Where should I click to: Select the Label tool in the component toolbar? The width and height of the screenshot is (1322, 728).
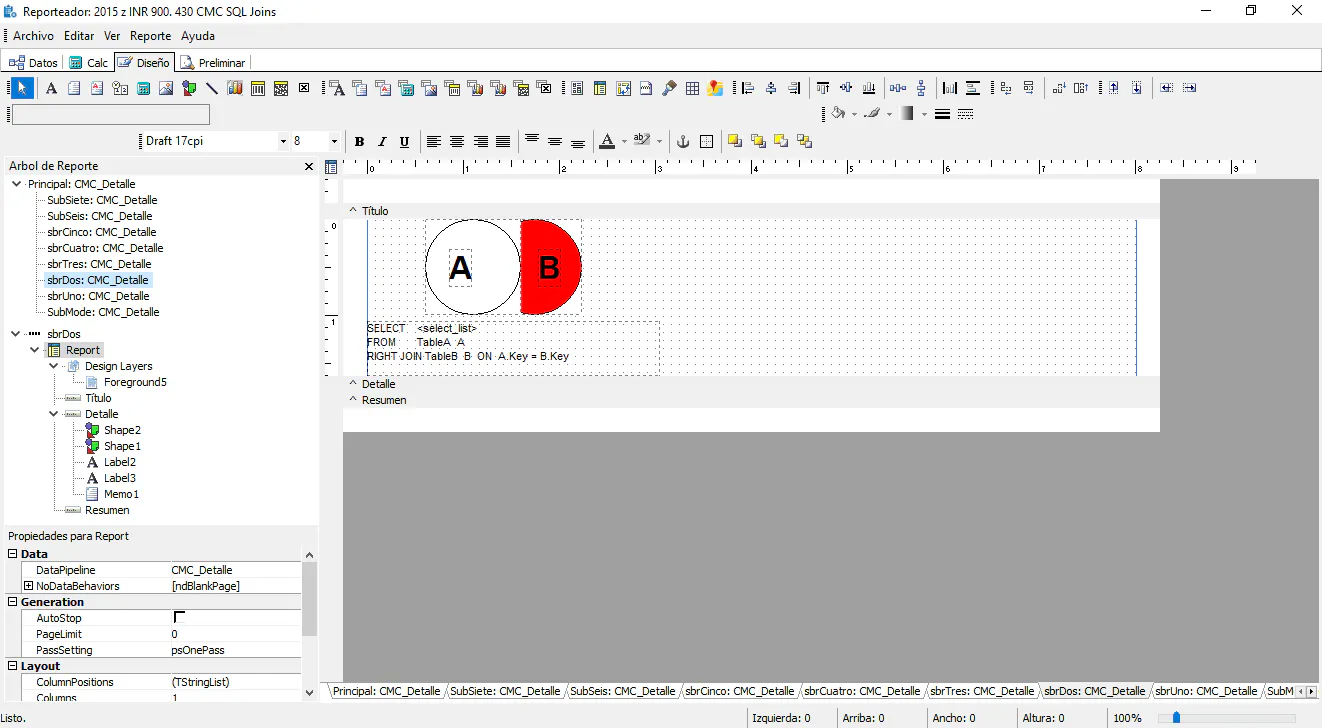coord(51,88)
